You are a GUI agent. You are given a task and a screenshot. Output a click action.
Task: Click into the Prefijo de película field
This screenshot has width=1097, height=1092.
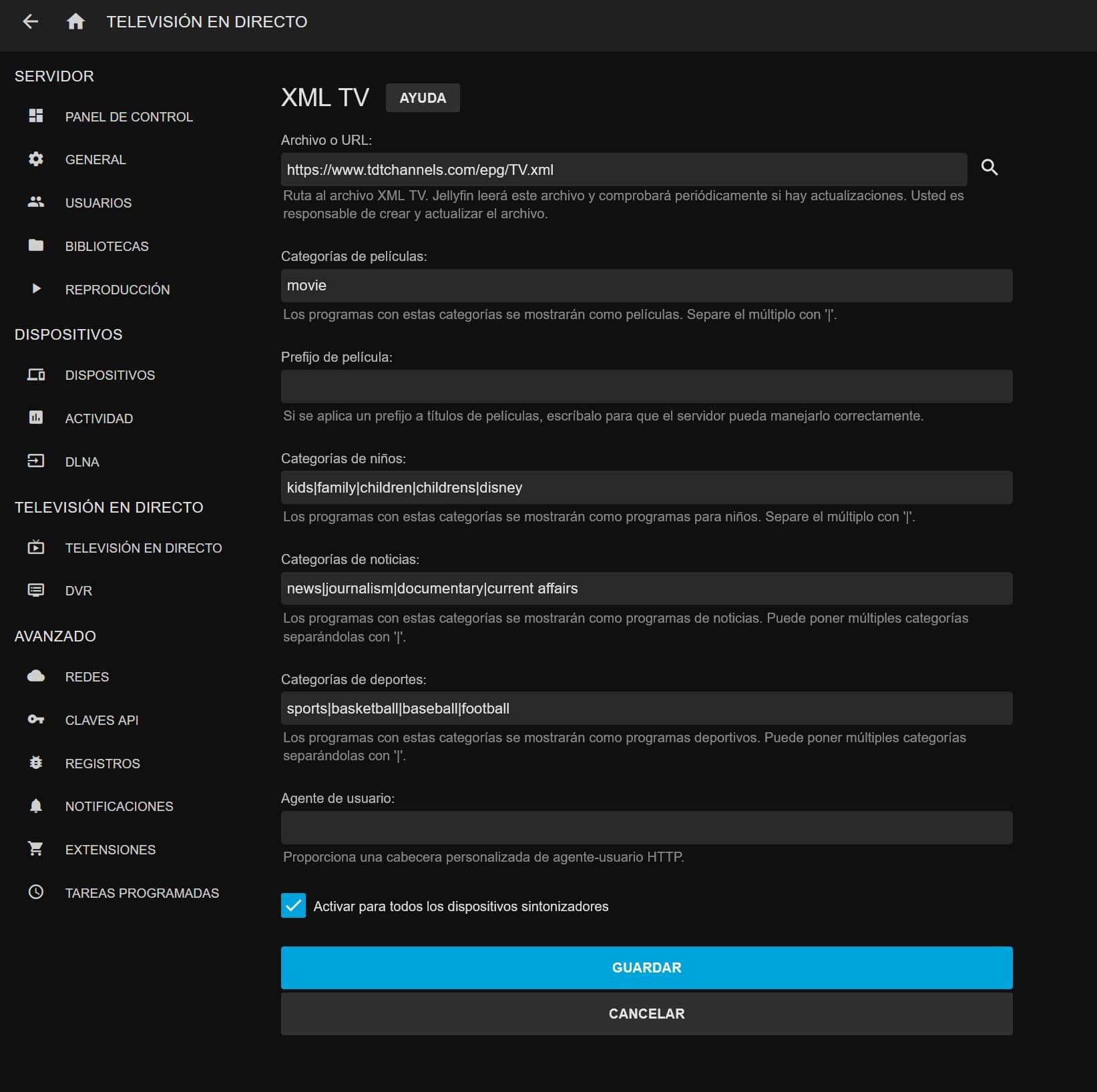(646, 386)
